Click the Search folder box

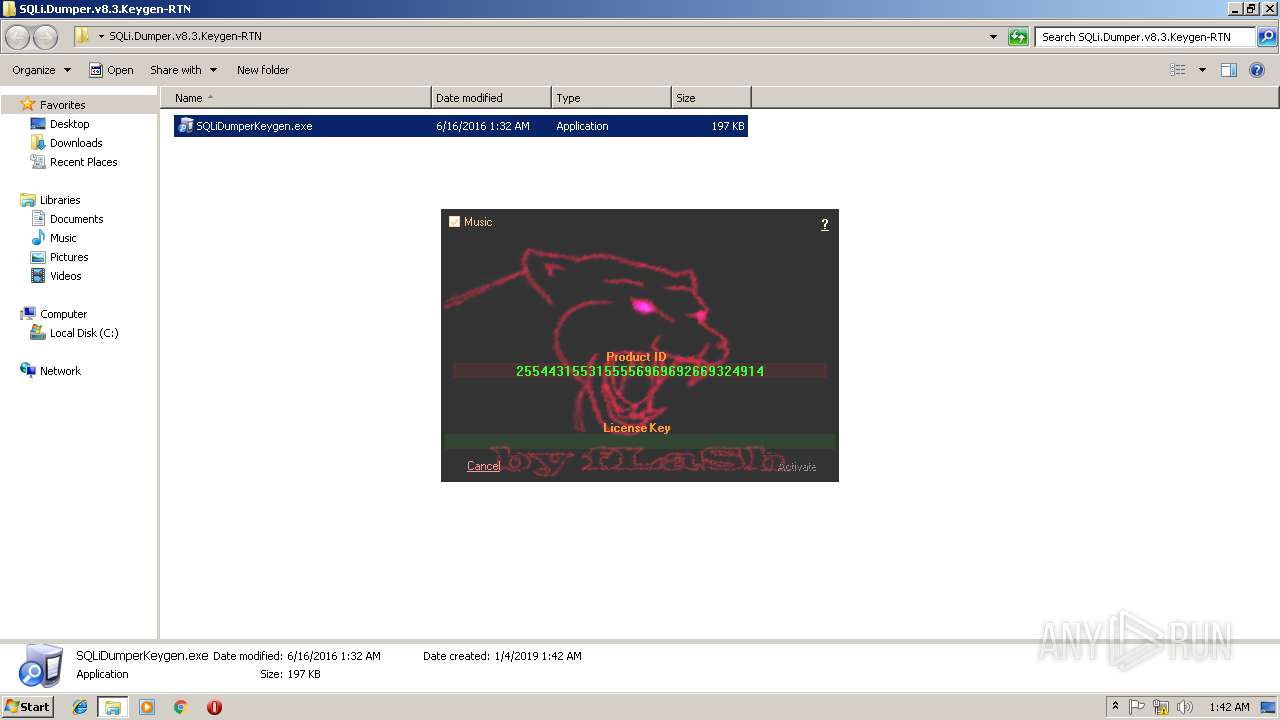pyautogui.click(x=1144, y=37)
